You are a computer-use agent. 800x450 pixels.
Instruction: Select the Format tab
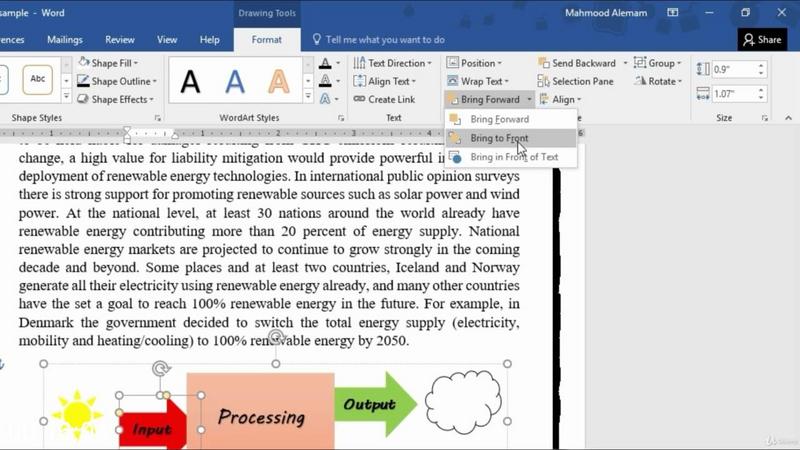point(266,39)
